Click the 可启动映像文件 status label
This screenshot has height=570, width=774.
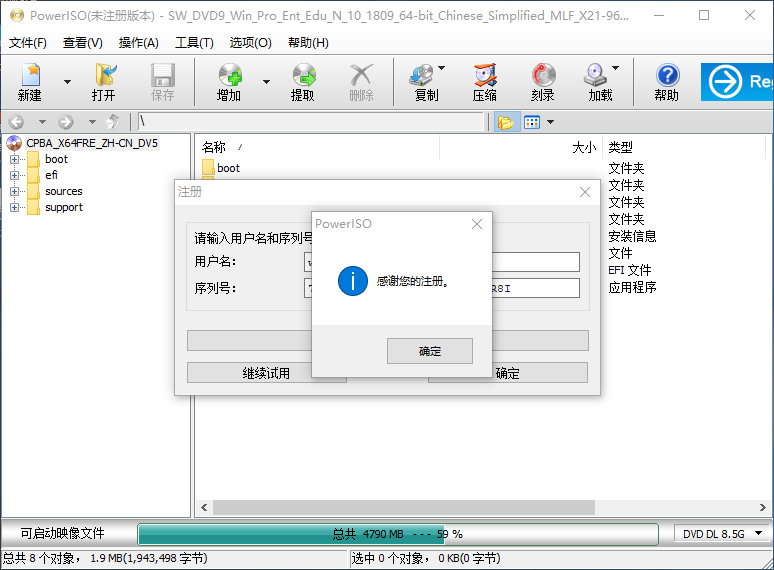click(63, 533)
